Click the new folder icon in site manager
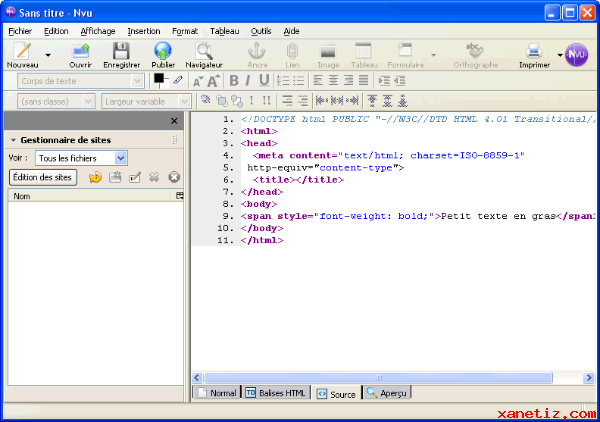Viewport: 600px width, 422px height. (115, 177)
